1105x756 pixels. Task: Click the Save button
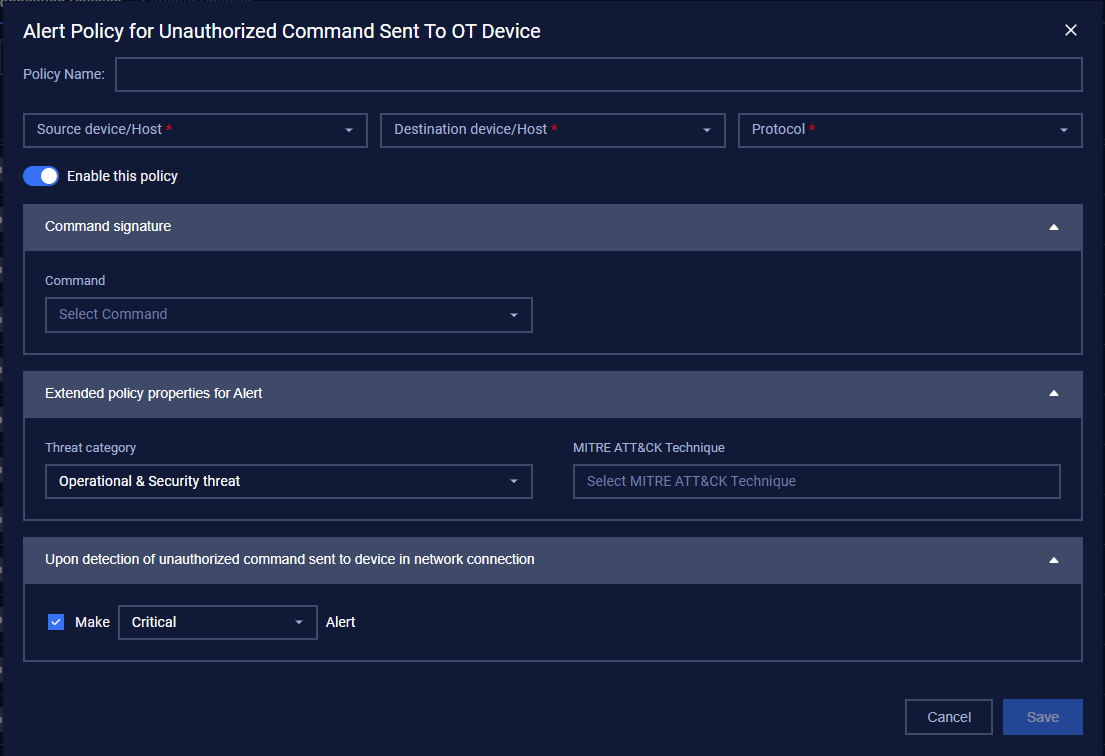point(1043,717)
